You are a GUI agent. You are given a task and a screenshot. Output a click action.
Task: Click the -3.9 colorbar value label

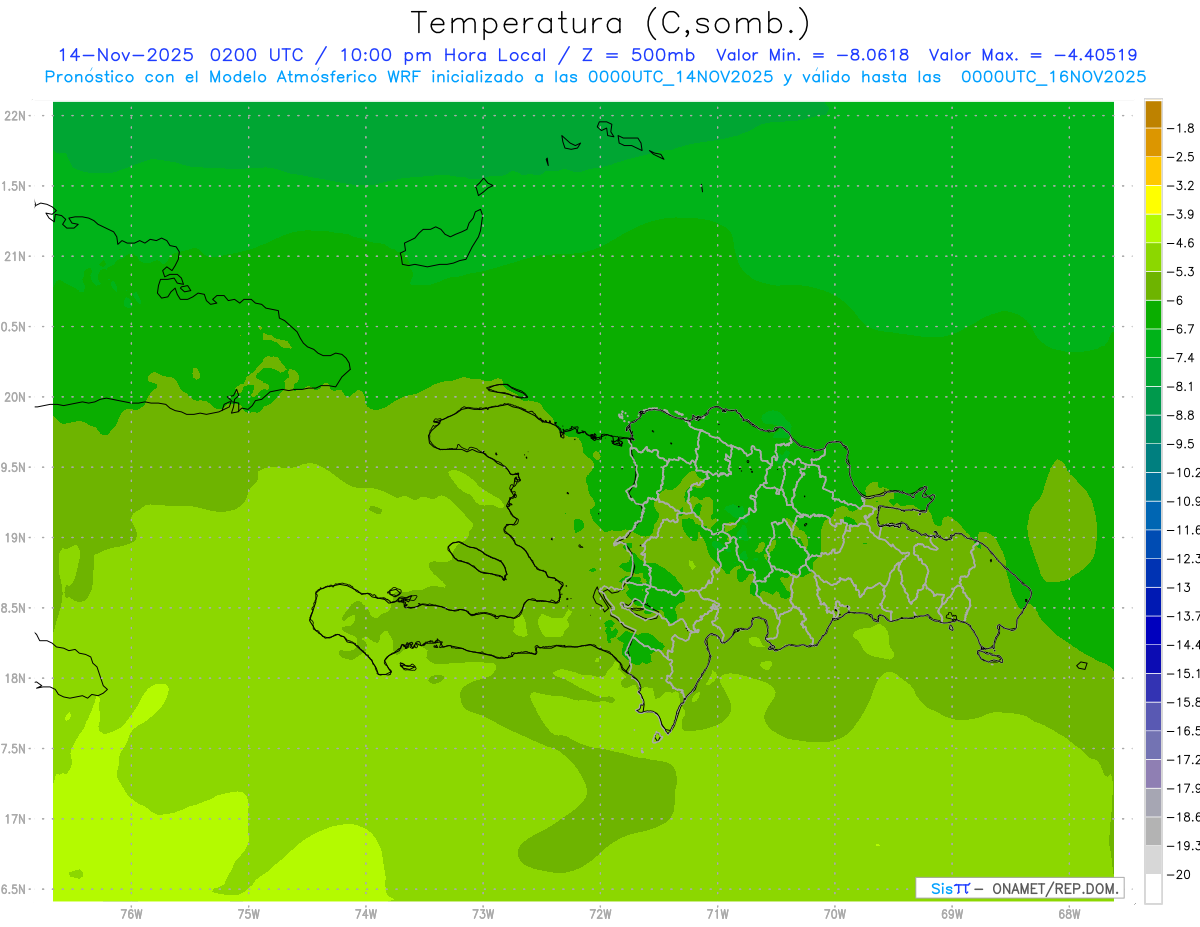pos(1181,214)
